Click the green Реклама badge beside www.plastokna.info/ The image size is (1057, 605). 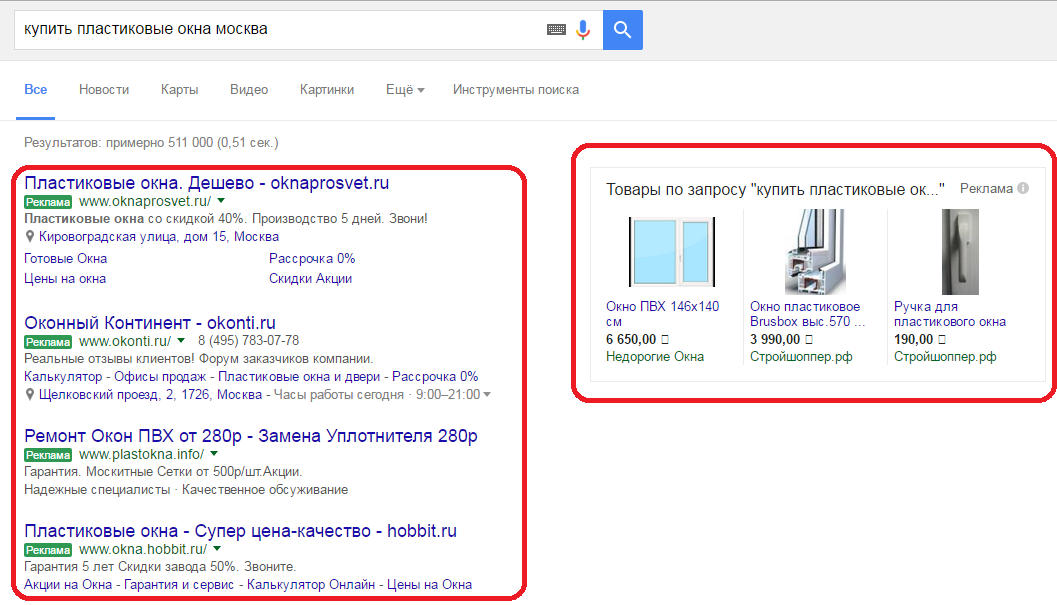point(48,455)
